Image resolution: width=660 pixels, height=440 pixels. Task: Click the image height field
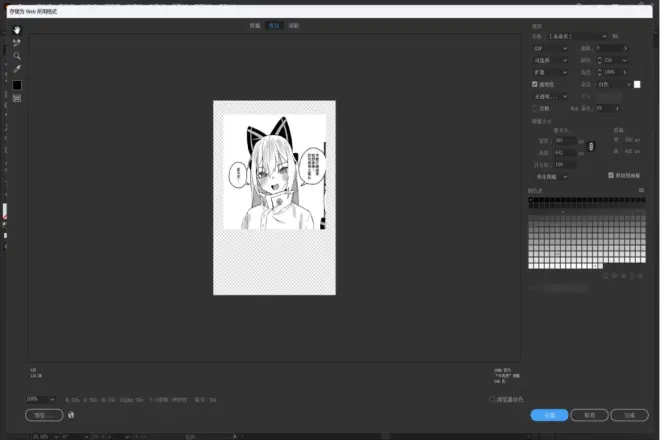pyautogui.click(x=564, y=153)
